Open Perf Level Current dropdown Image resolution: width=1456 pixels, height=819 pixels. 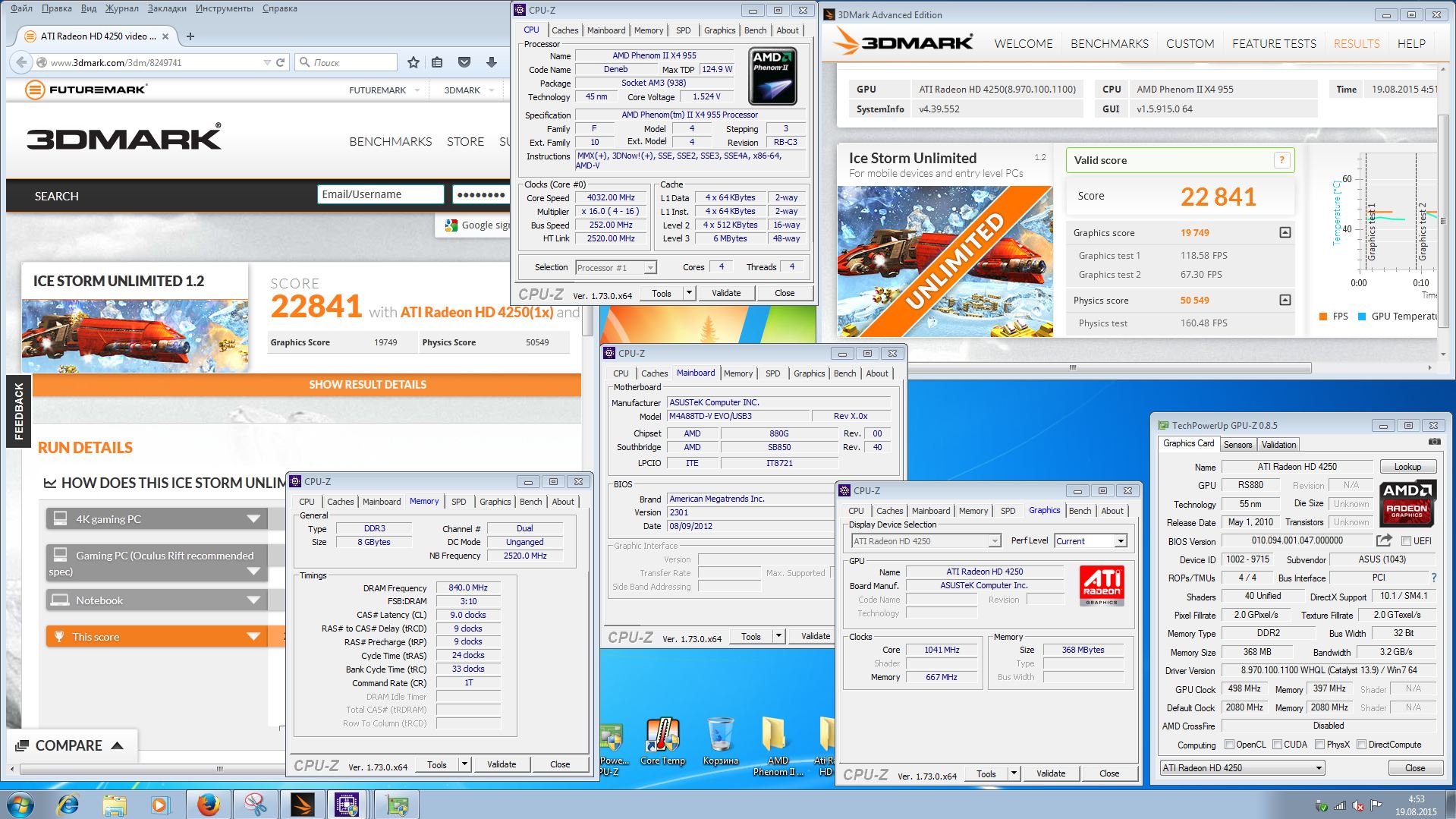tap(1090, 541)
